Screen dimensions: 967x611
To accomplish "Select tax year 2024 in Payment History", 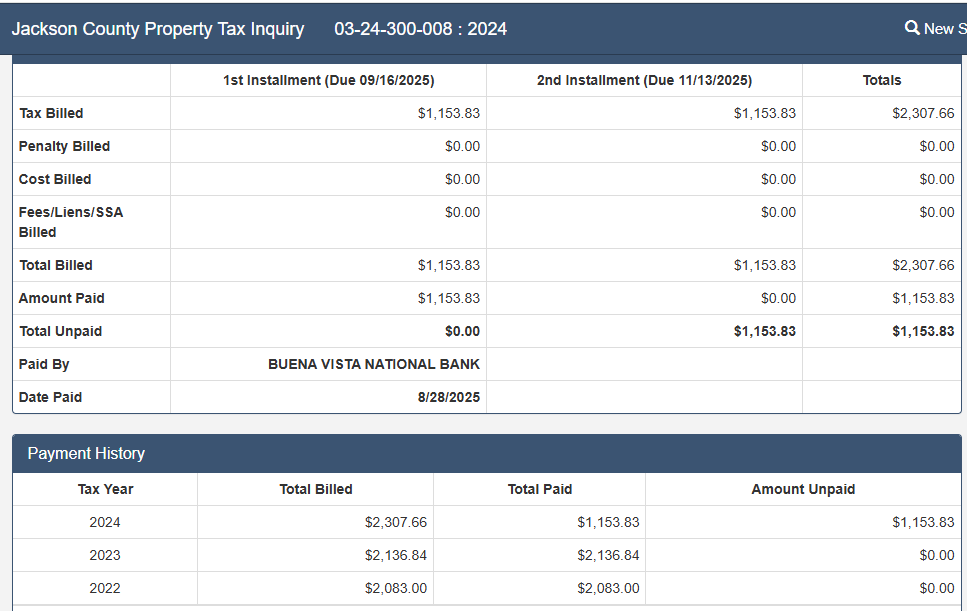I will click(105, 522).
